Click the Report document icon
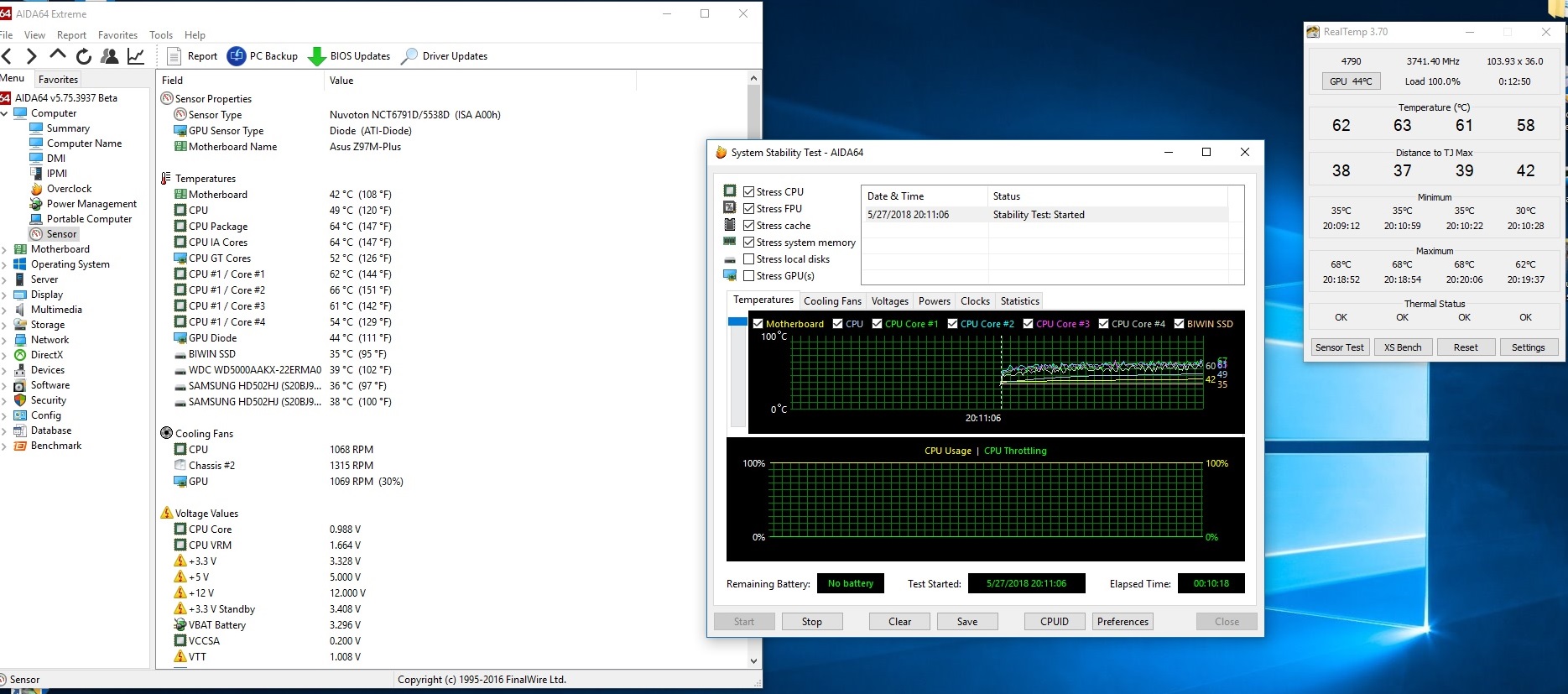The image size is (1568, 694). click(175, 56)
